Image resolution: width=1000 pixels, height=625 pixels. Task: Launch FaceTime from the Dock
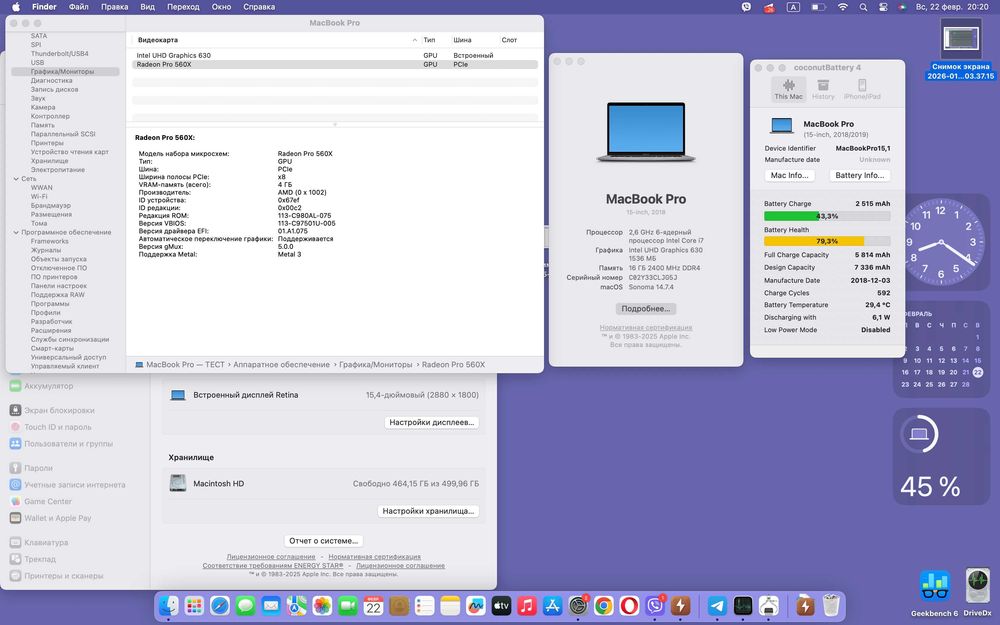pos(348,605)
